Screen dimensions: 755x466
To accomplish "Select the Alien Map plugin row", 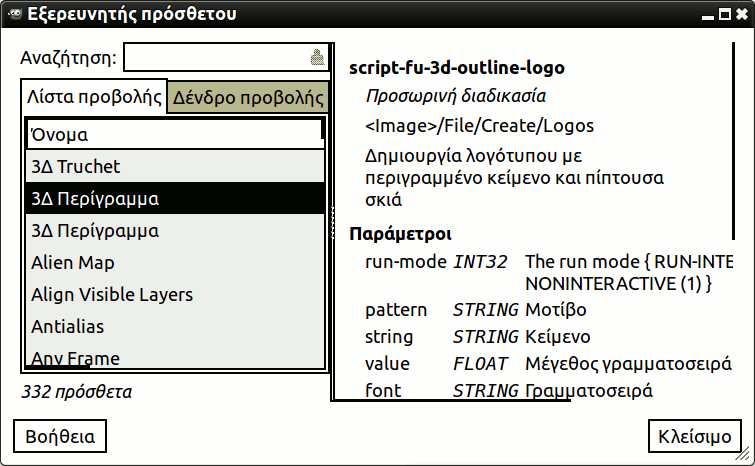I will point(175,262).
